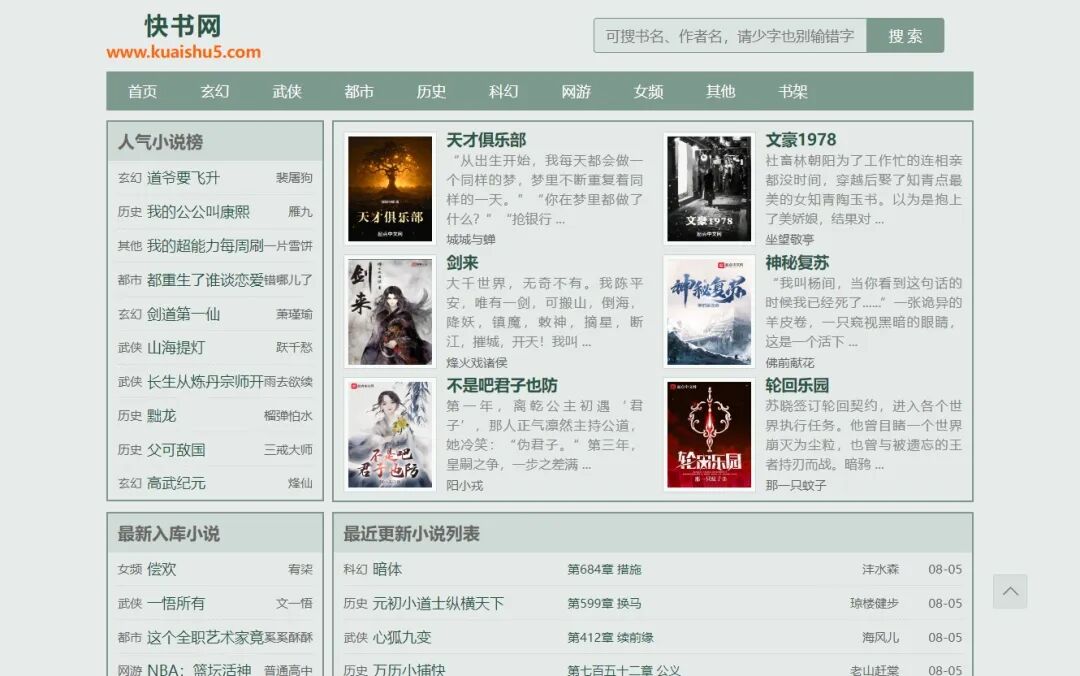The height and width of the screenshot is (676, 1080).
Task: Open the 轮回乐园 book cover thumbnail
Action: click(x=709, y=434)
